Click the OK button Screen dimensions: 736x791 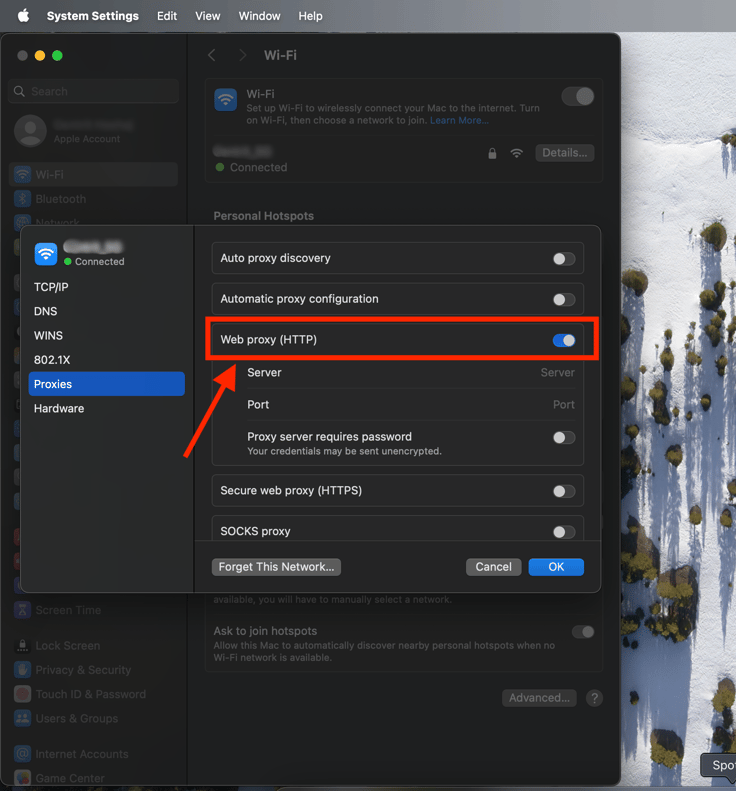click(556, 567)
